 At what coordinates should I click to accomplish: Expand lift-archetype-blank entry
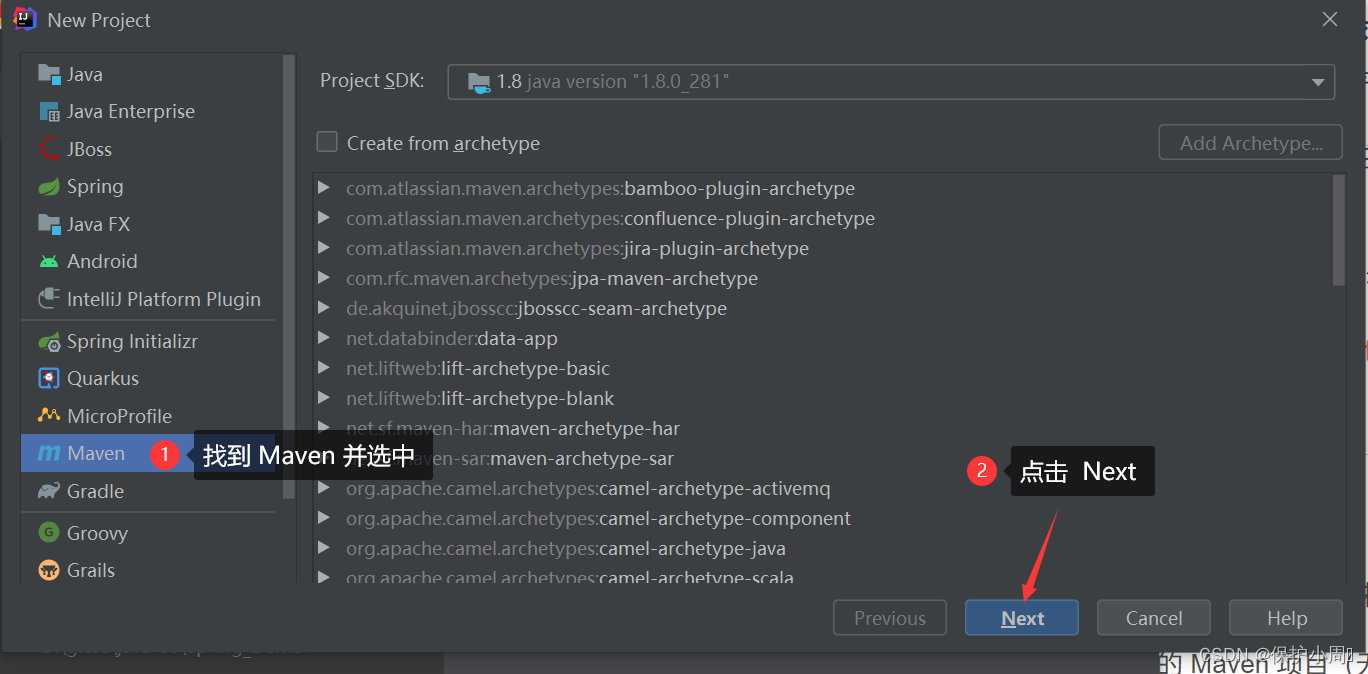(x=323, y=398)
